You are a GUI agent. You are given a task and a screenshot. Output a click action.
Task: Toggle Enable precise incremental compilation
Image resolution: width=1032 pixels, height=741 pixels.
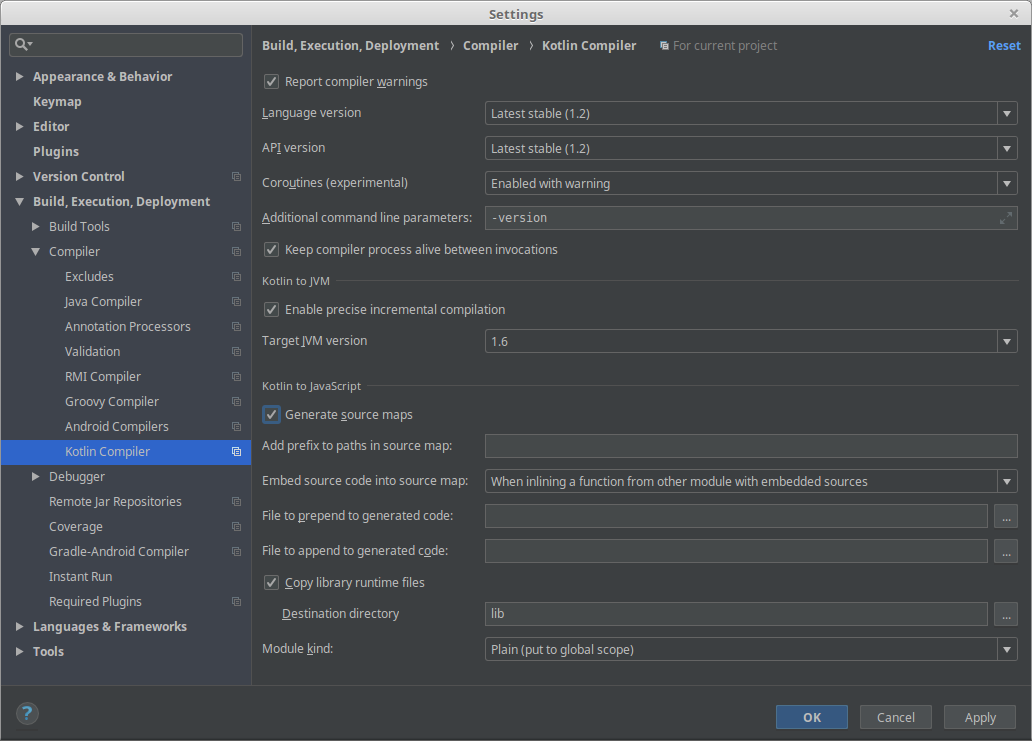271,309
